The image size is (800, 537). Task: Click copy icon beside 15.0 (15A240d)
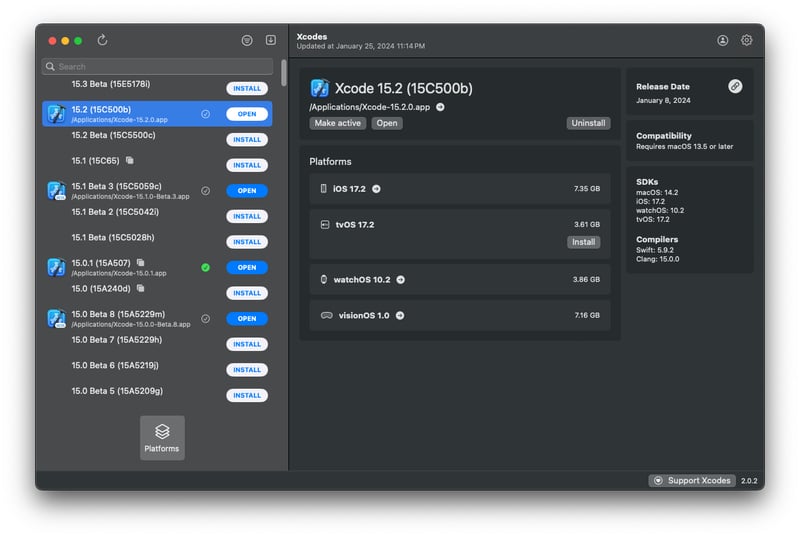coord(140,288)
